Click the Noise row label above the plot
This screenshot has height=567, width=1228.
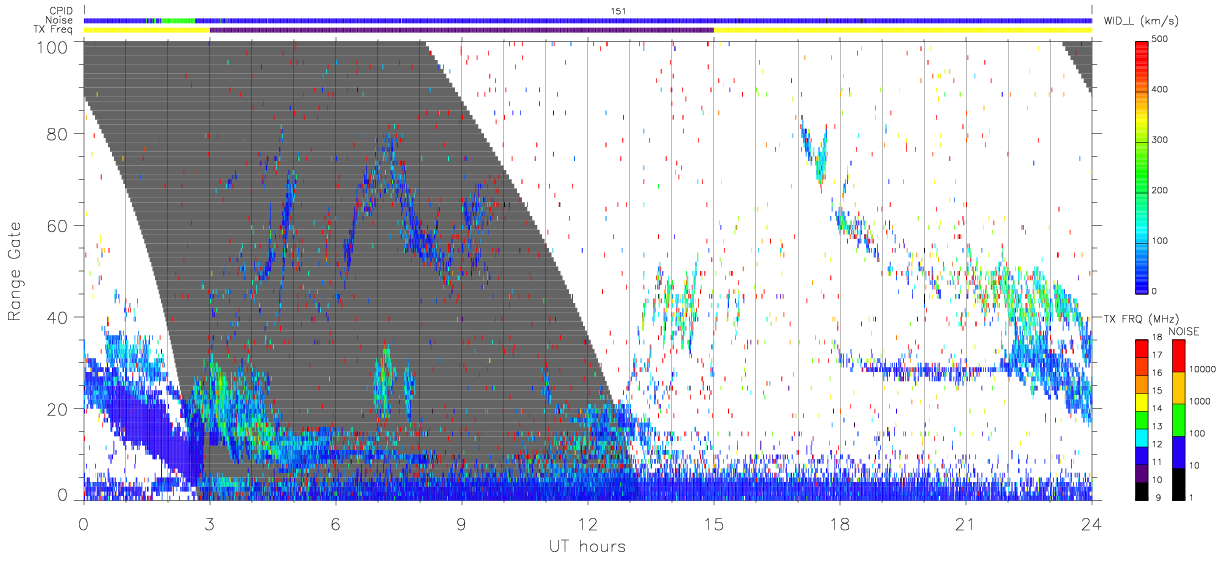(59, 20)
